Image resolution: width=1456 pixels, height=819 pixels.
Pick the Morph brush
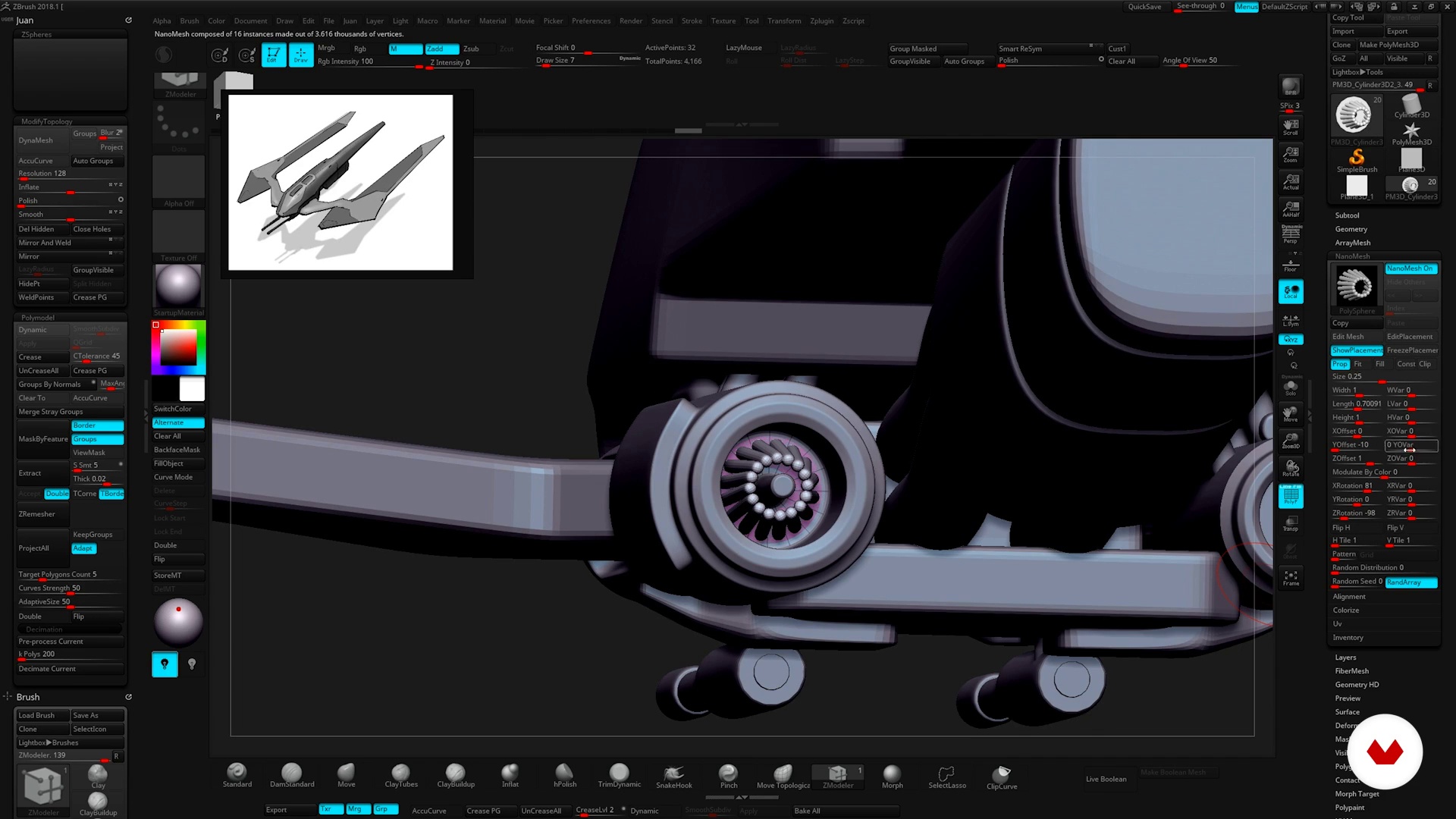[x=893, y=776]
